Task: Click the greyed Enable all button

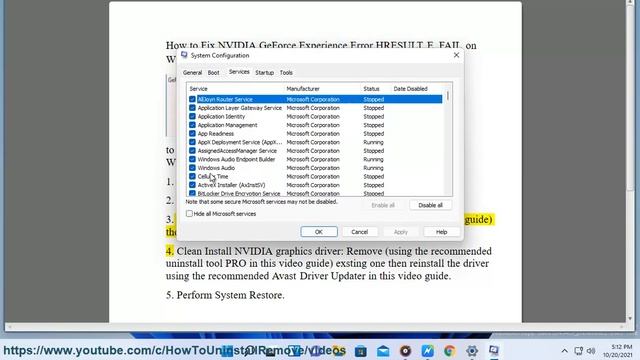Action: (383, 205)
